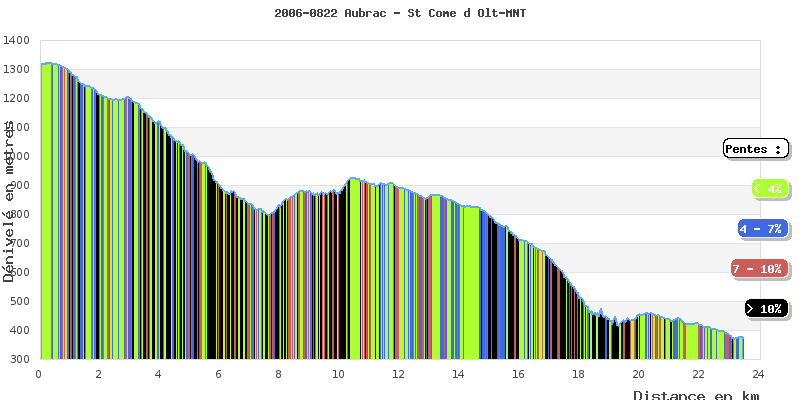Click the 1200 value on the elevation axis
800x400 pixels.
coord(17,99)
